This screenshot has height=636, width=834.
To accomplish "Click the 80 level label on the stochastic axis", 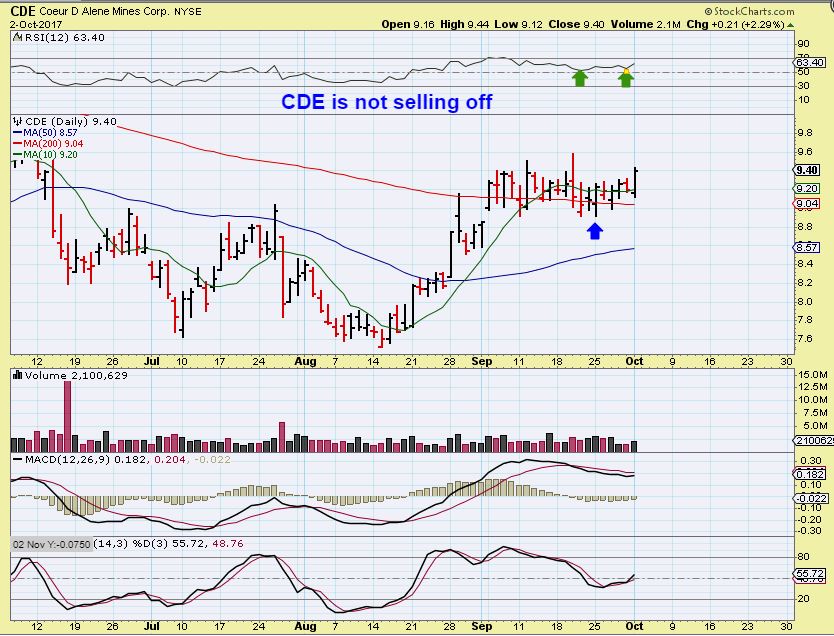I will [x=803, y=557].
